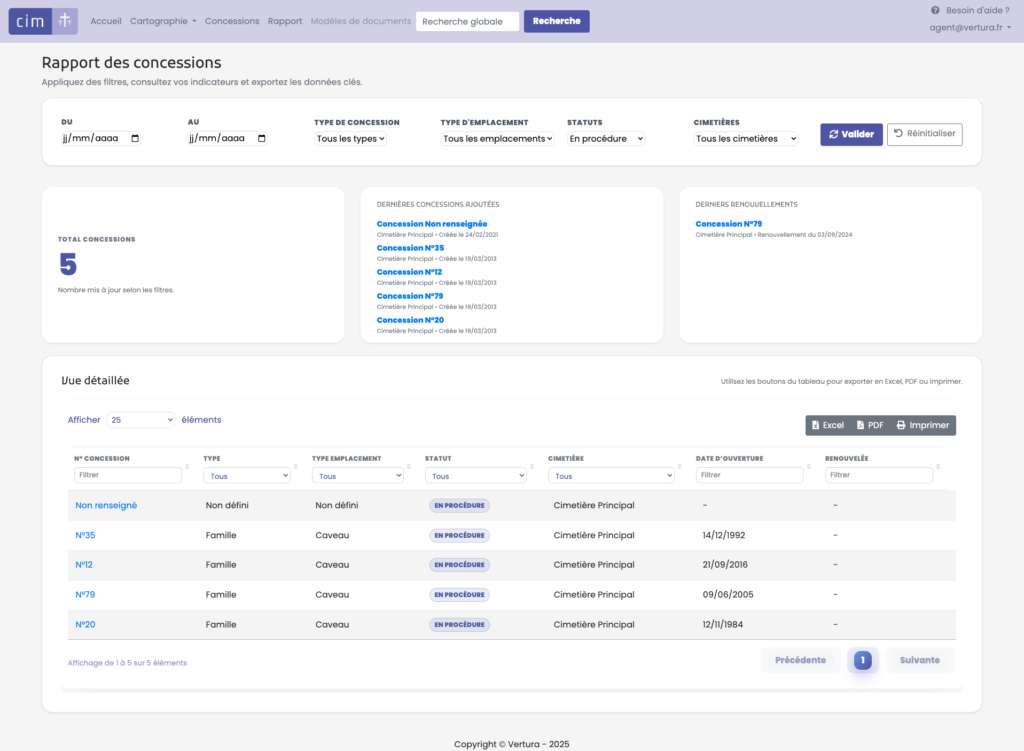Open concession N°35 in the table
The width and height of the screenshot is (1024, 751).
coord(85,535)
